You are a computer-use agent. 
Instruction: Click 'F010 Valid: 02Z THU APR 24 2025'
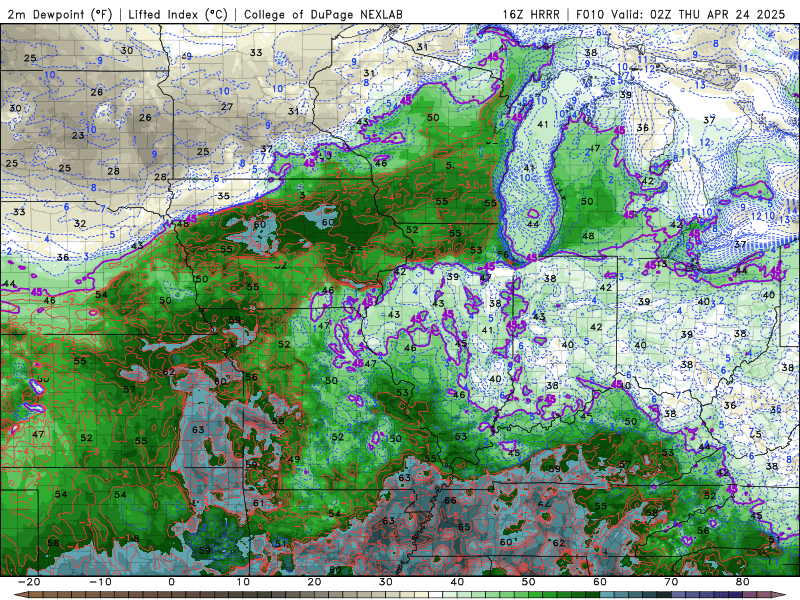pos(680,14)
